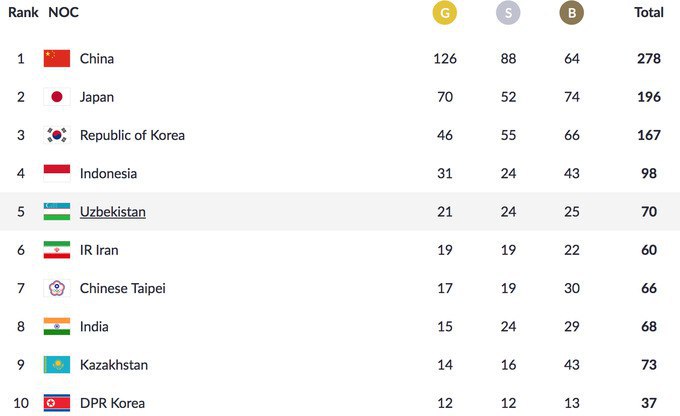Click the gold medal column icon
Image resolution: width=680 pixels, height=416 pixels.
click(444, 13)
